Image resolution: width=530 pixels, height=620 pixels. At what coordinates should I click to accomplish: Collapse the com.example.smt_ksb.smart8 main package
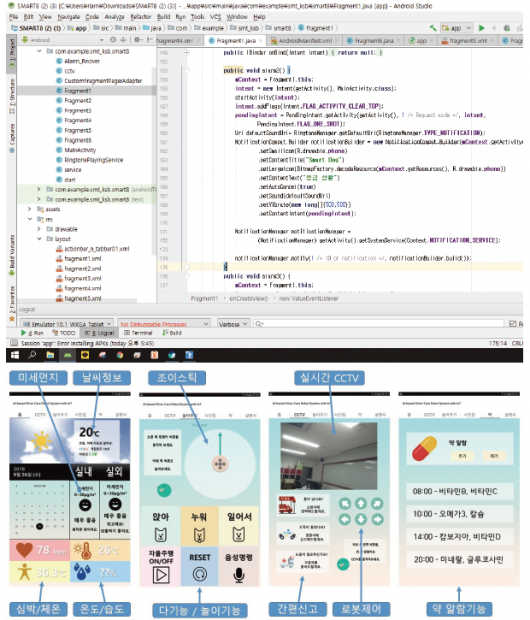(x=39, y=51)
